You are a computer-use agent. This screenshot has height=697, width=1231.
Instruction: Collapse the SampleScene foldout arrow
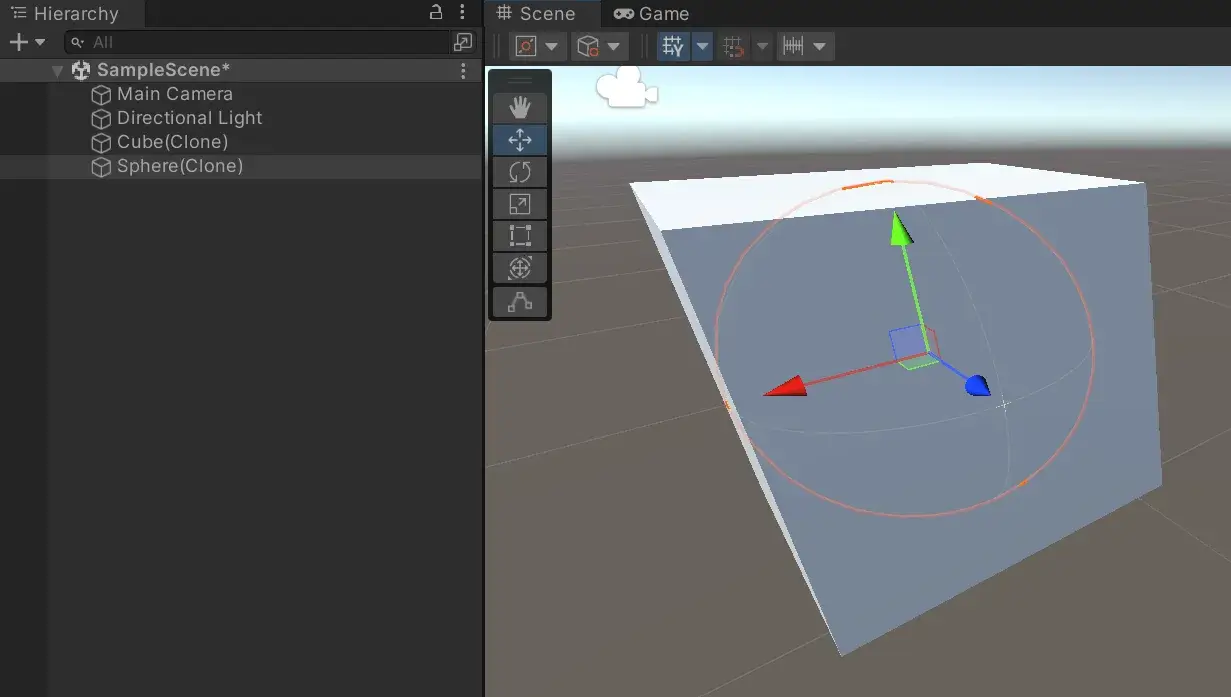tap(58, 70)
